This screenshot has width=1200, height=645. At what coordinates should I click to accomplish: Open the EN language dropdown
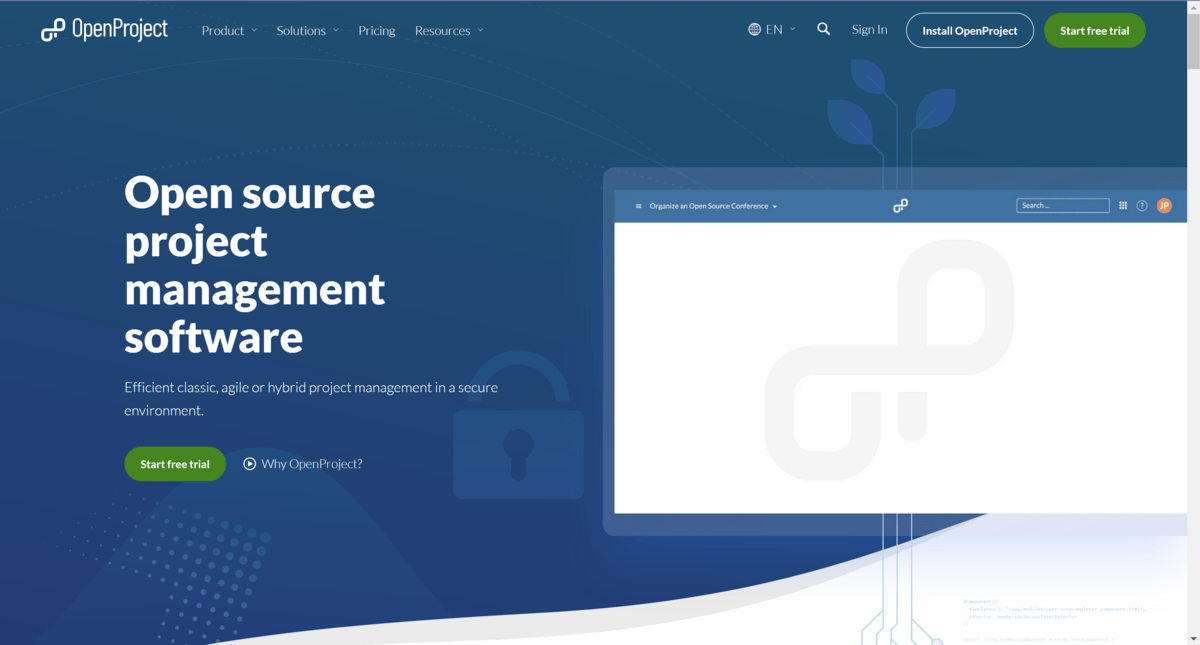772,29
